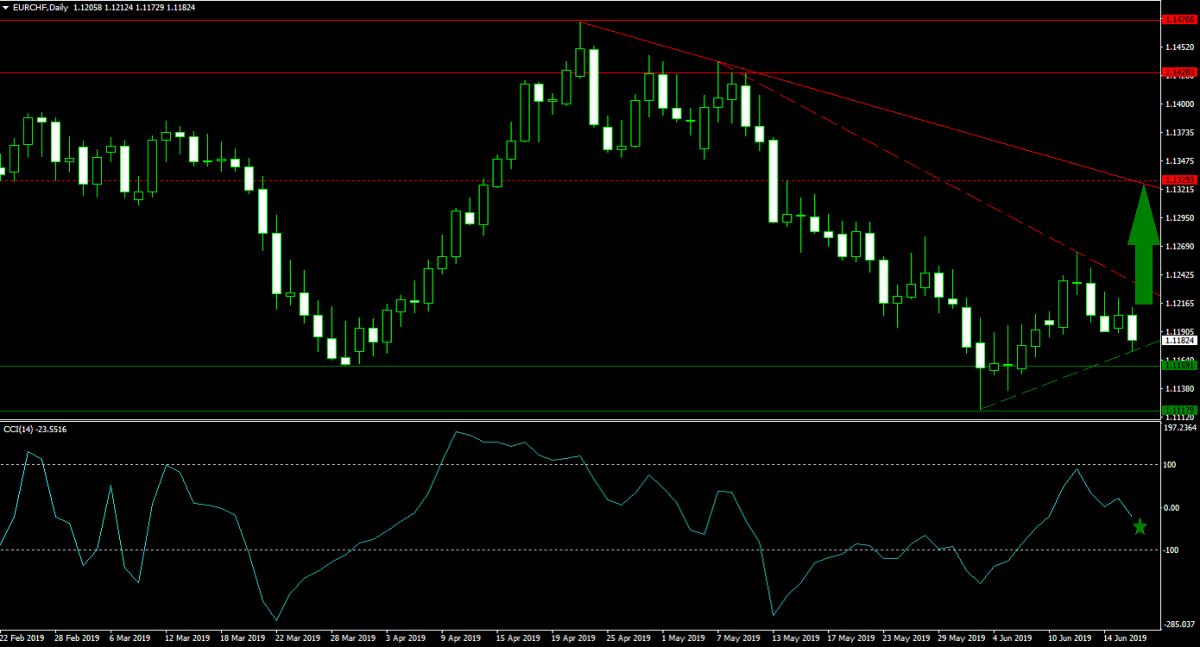Viewport: 1200px width, 647px height.
Task: Click the 14 Jun 2019 date label
Action: [x=1128, y=636]
